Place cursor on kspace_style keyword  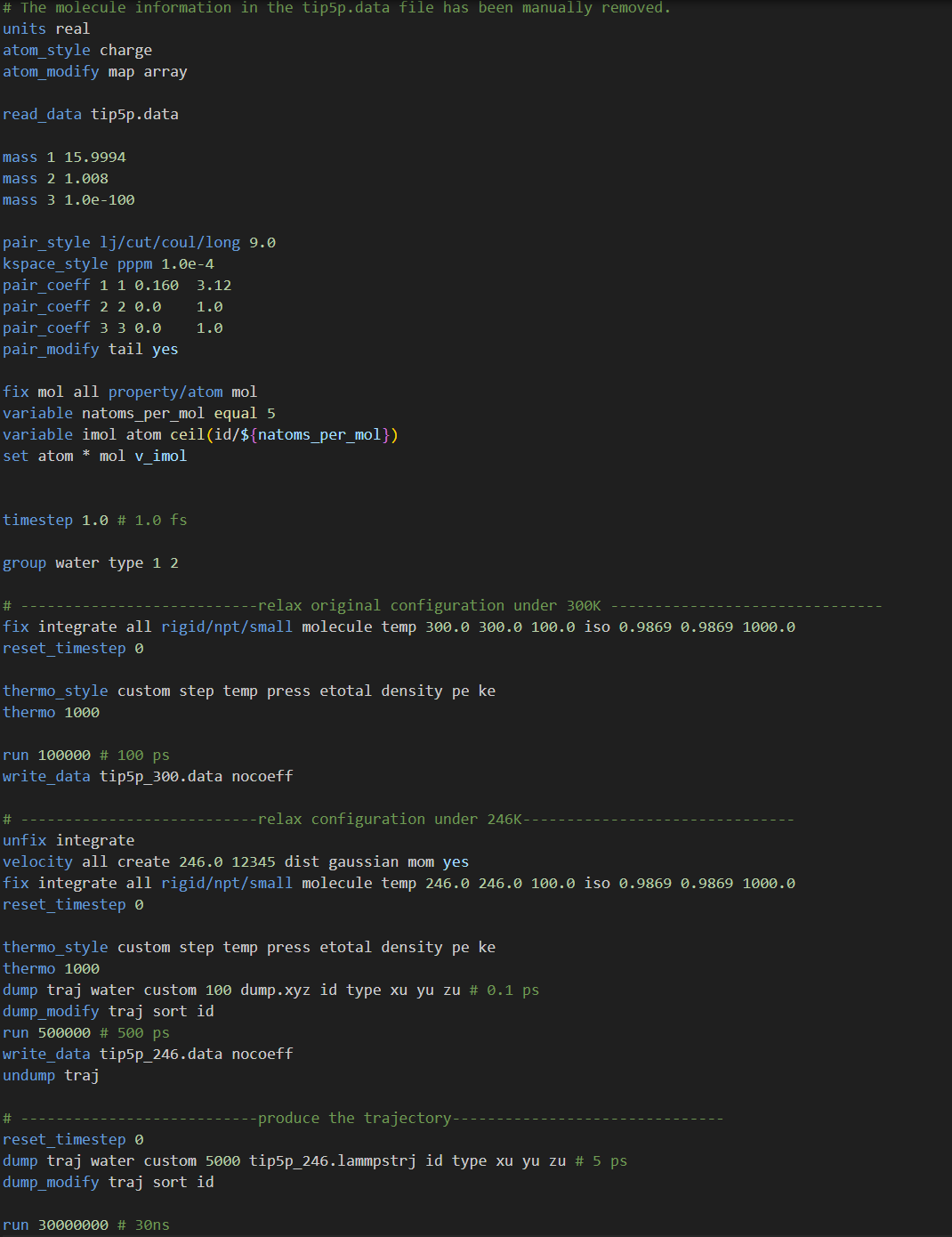point(55,263)
